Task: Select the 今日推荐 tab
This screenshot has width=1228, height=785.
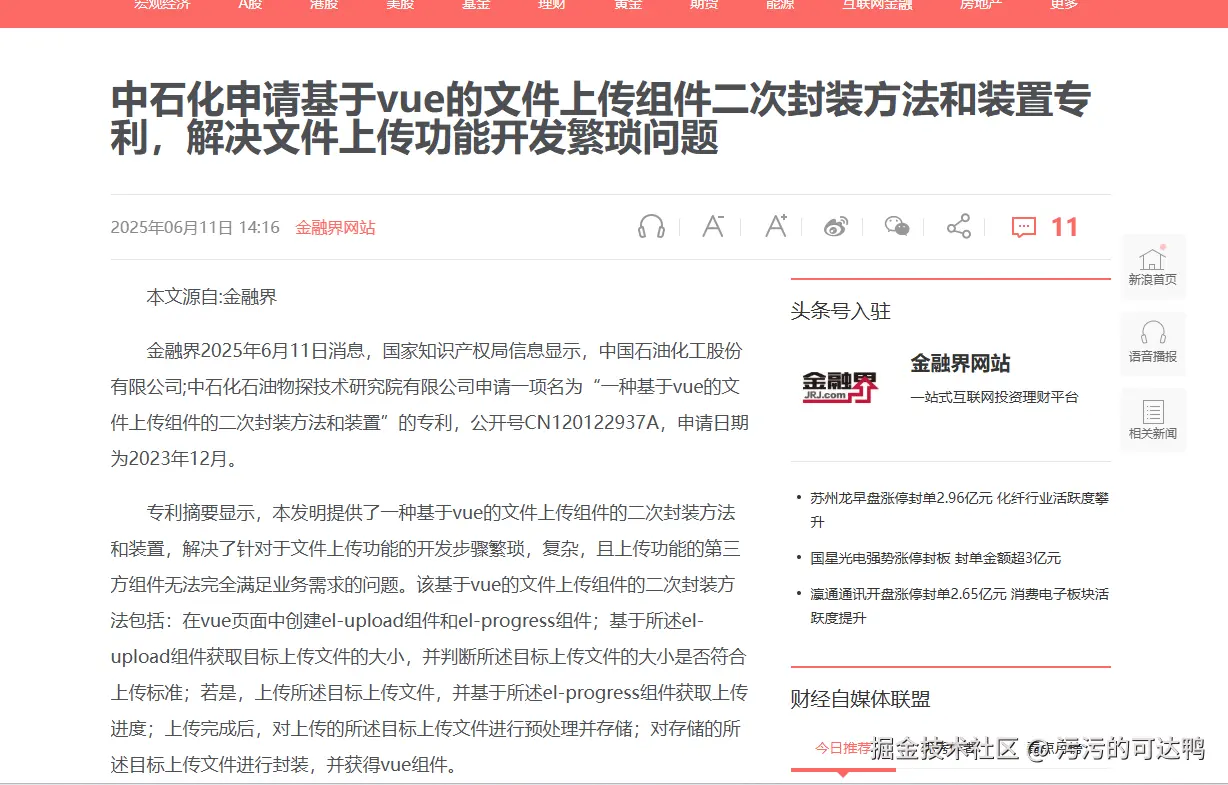Action: (x=843, y=748)
